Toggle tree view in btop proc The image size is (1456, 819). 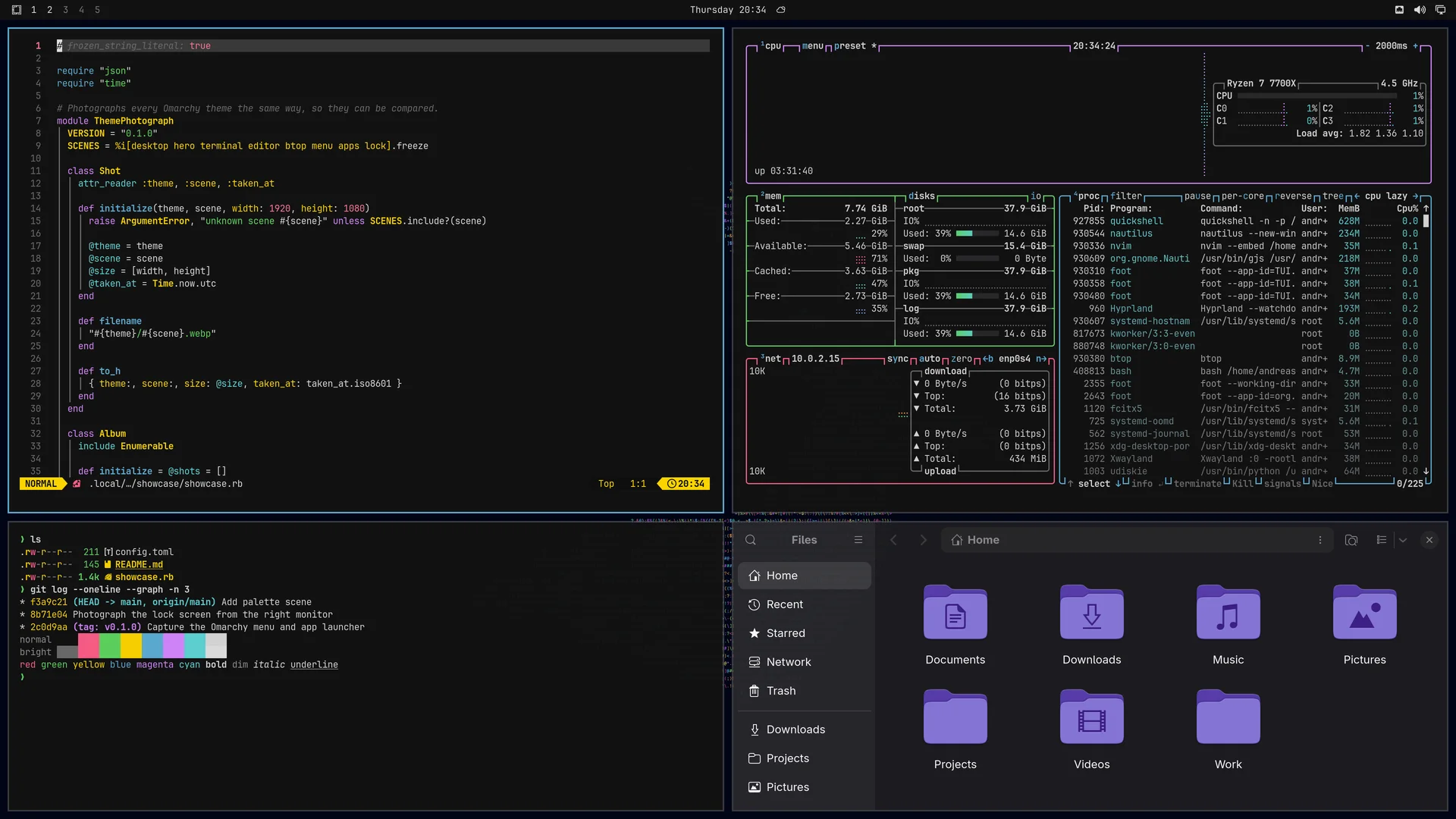coord(1332,196)
